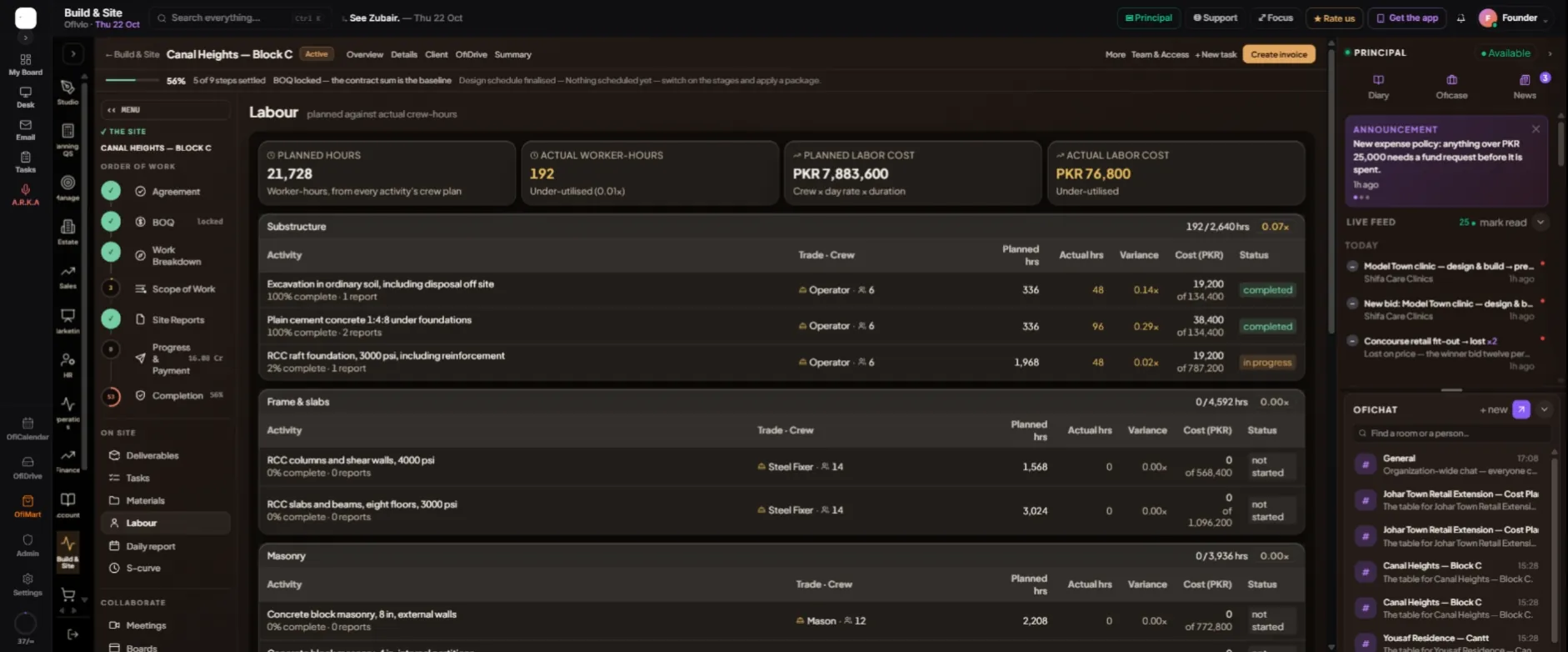Expand the Founder account dropdown

1546,18
